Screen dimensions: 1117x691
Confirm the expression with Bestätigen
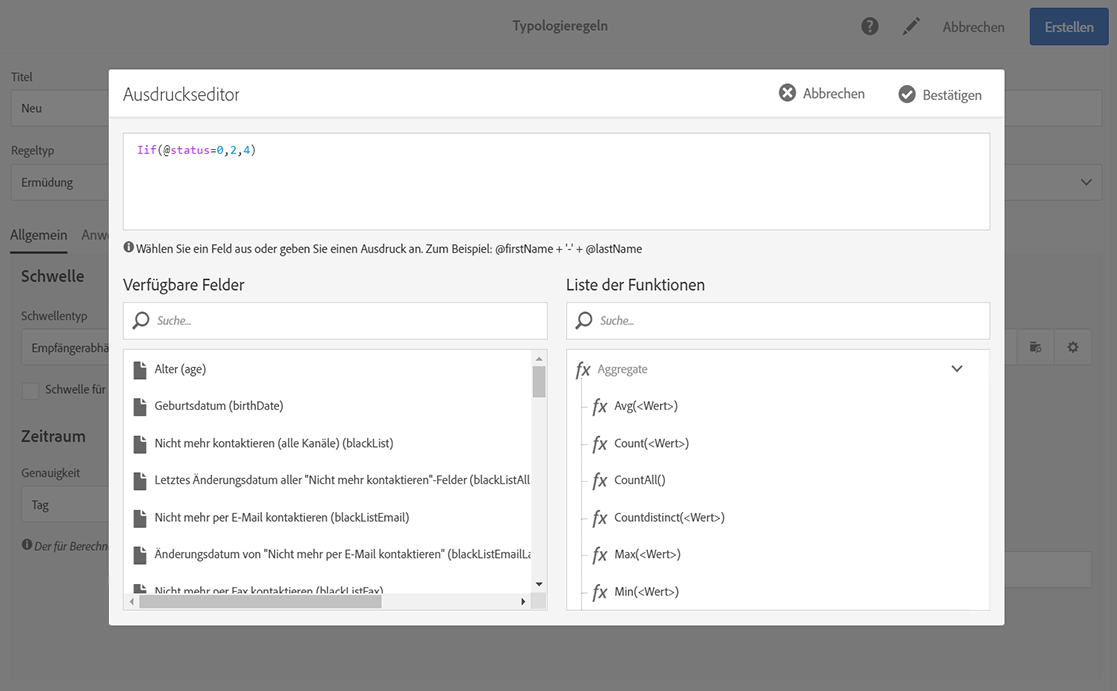pos(939,95)
